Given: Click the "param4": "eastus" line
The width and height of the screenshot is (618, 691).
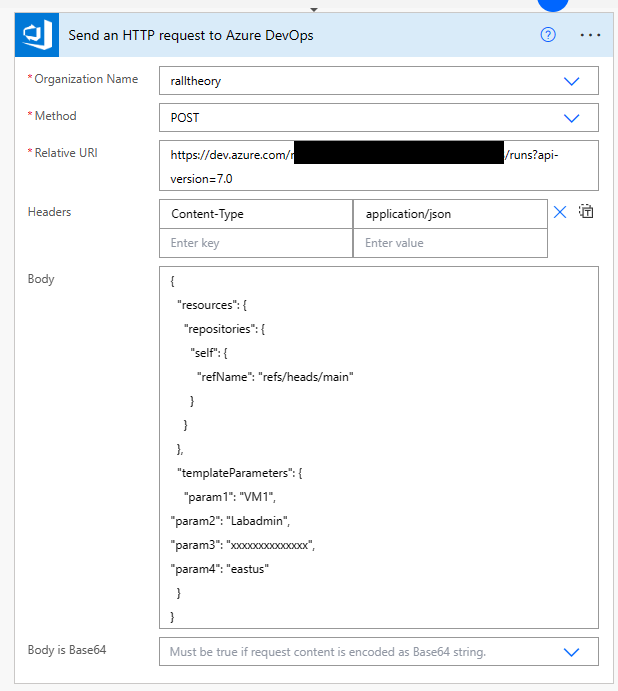Looking at the screenshot, I should (x=220, y=569).
